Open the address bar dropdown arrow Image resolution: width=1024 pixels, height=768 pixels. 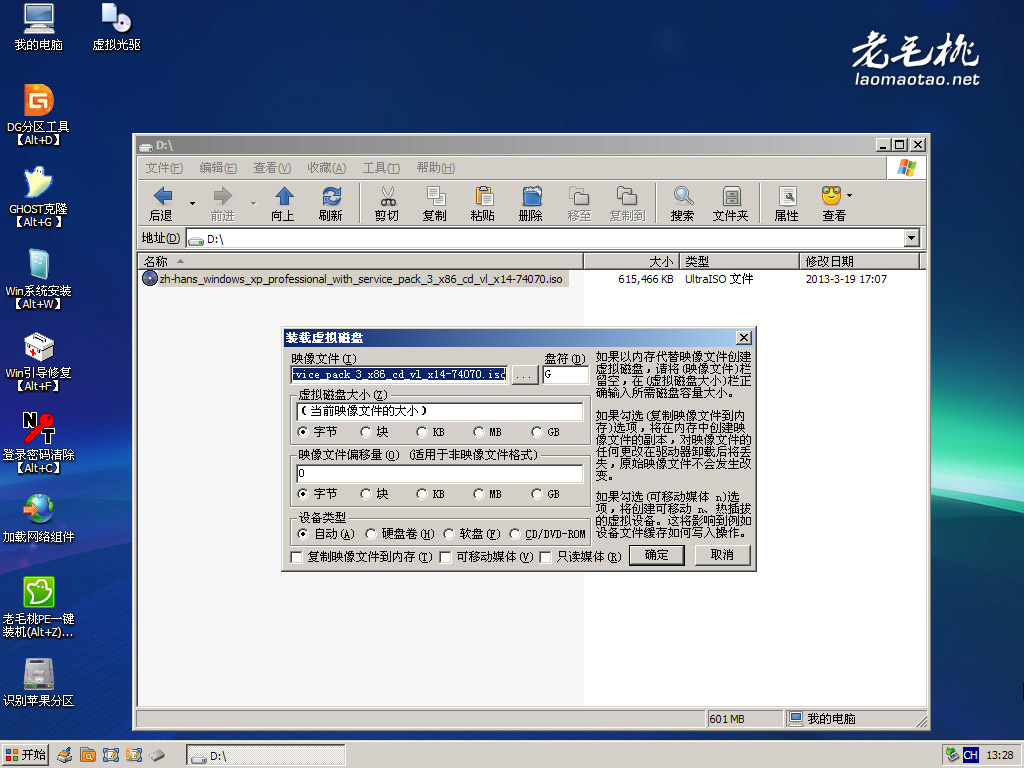912,238
